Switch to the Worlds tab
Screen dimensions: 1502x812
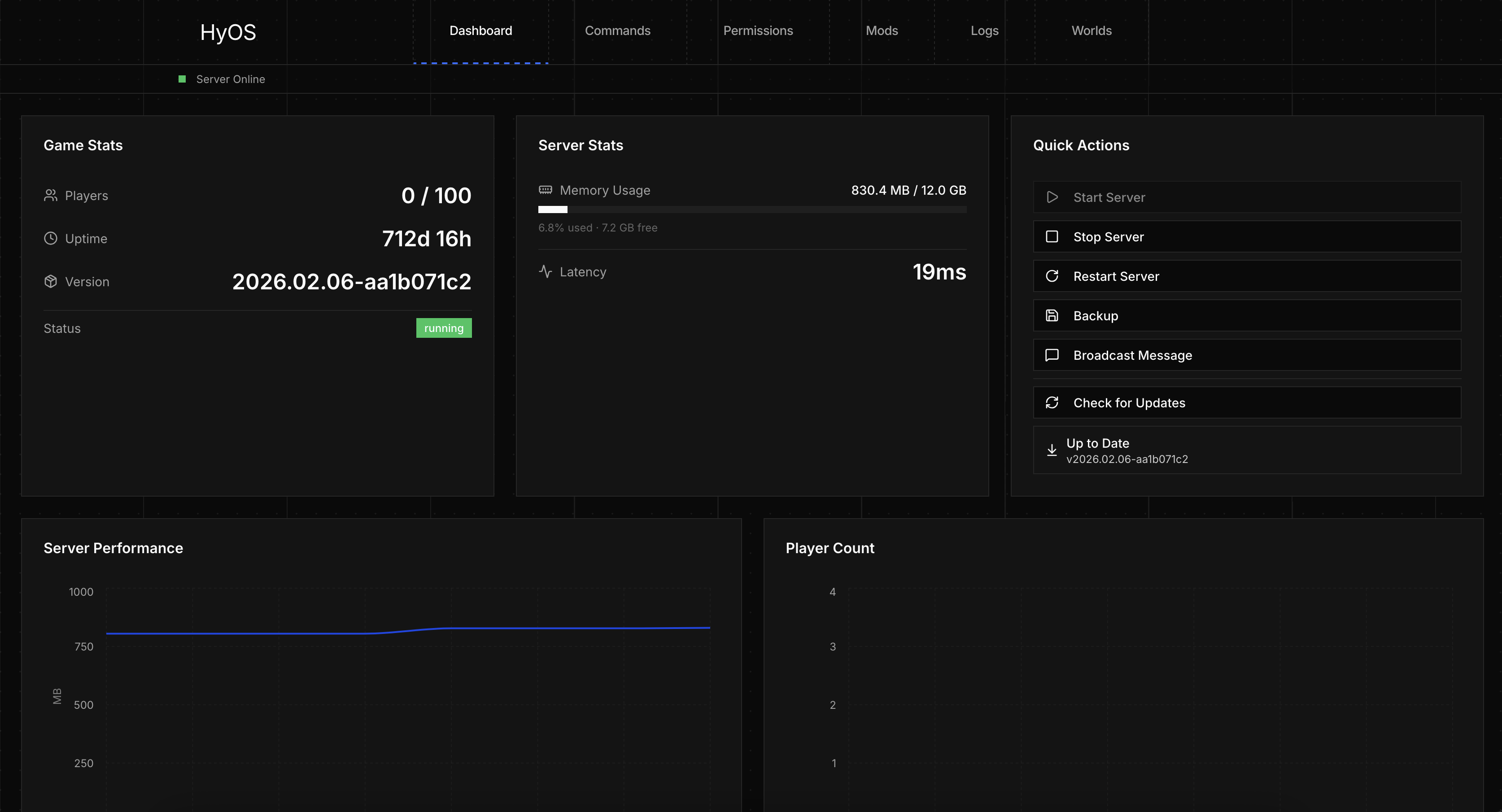(x=1091, y=31)
